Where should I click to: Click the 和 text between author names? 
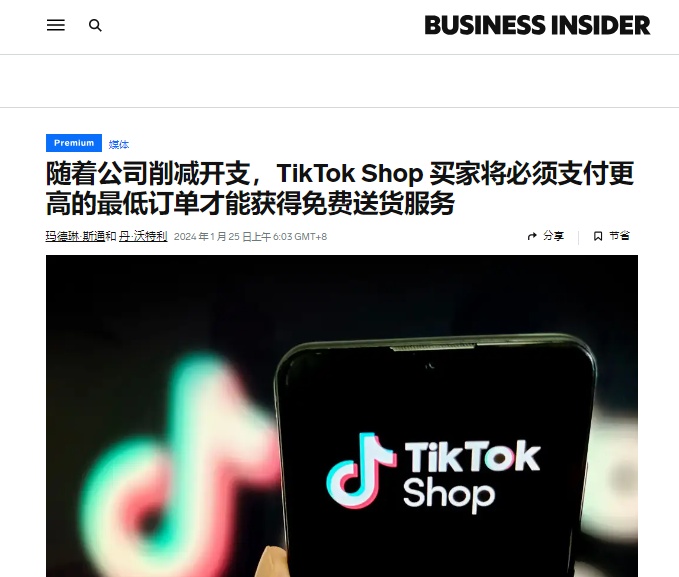[x=111, y=236]
